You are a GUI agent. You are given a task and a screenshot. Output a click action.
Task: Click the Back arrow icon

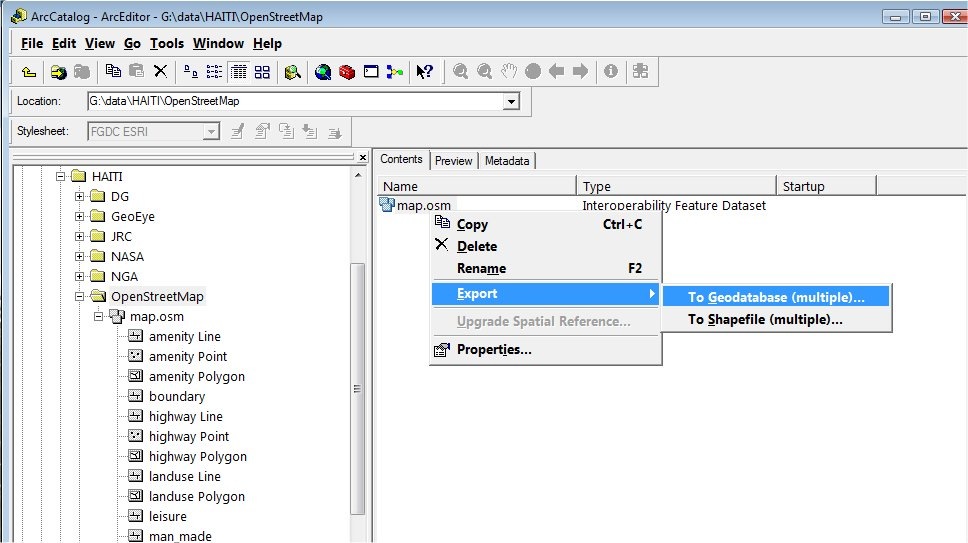(556, 72)
